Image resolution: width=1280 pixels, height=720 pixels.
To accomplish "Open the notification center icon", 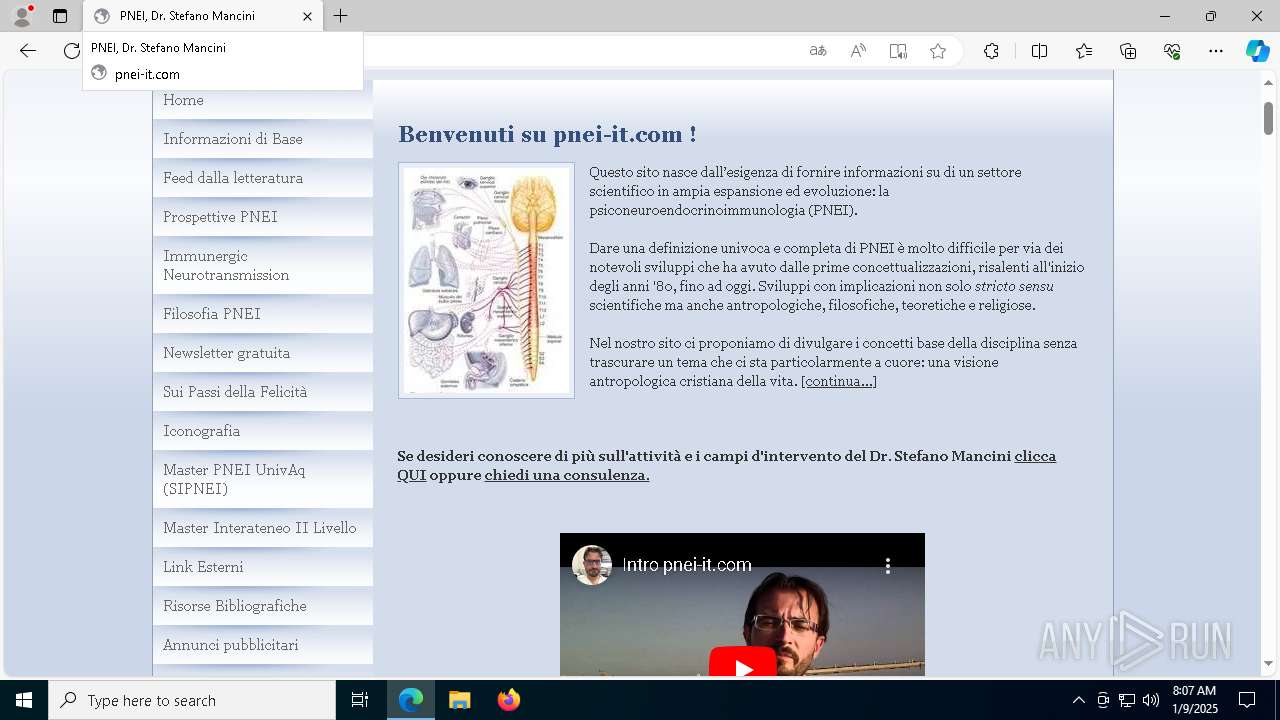I will click(1247, 700).
